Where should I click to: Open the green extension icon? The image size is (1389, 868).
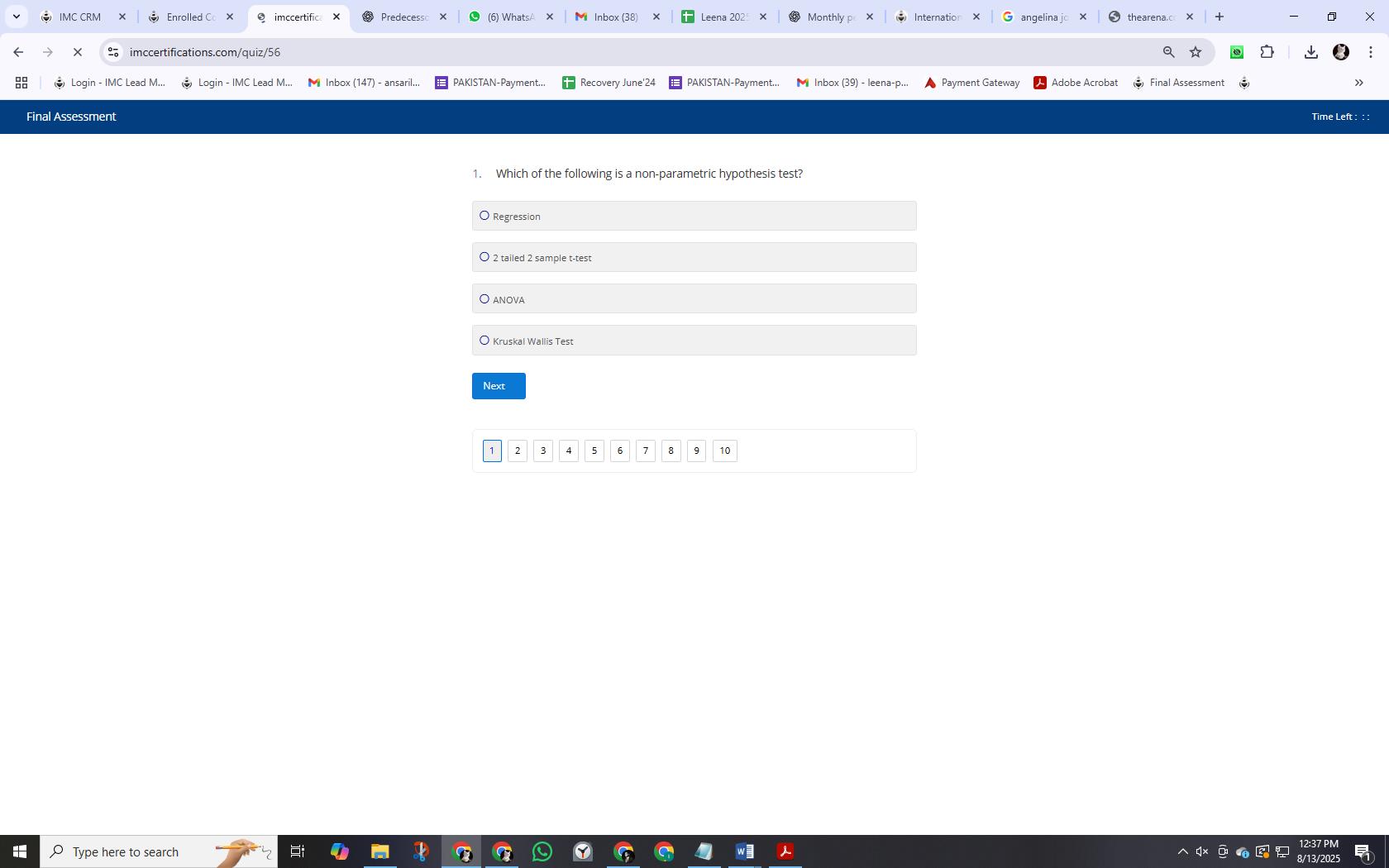pyautogui.click(x=1237, y=52)
